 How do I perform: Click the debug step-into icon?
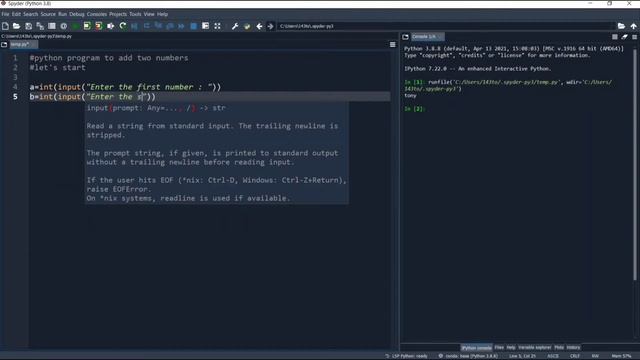158,26
